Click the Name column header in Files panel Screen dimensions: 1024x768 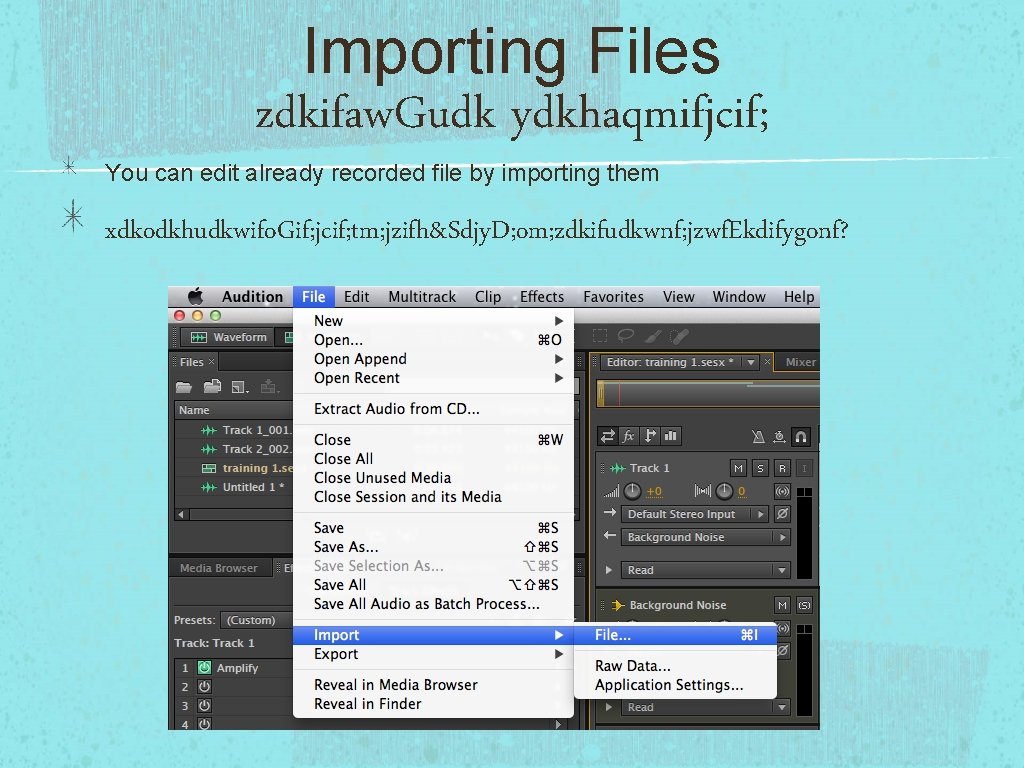(234, 409)
